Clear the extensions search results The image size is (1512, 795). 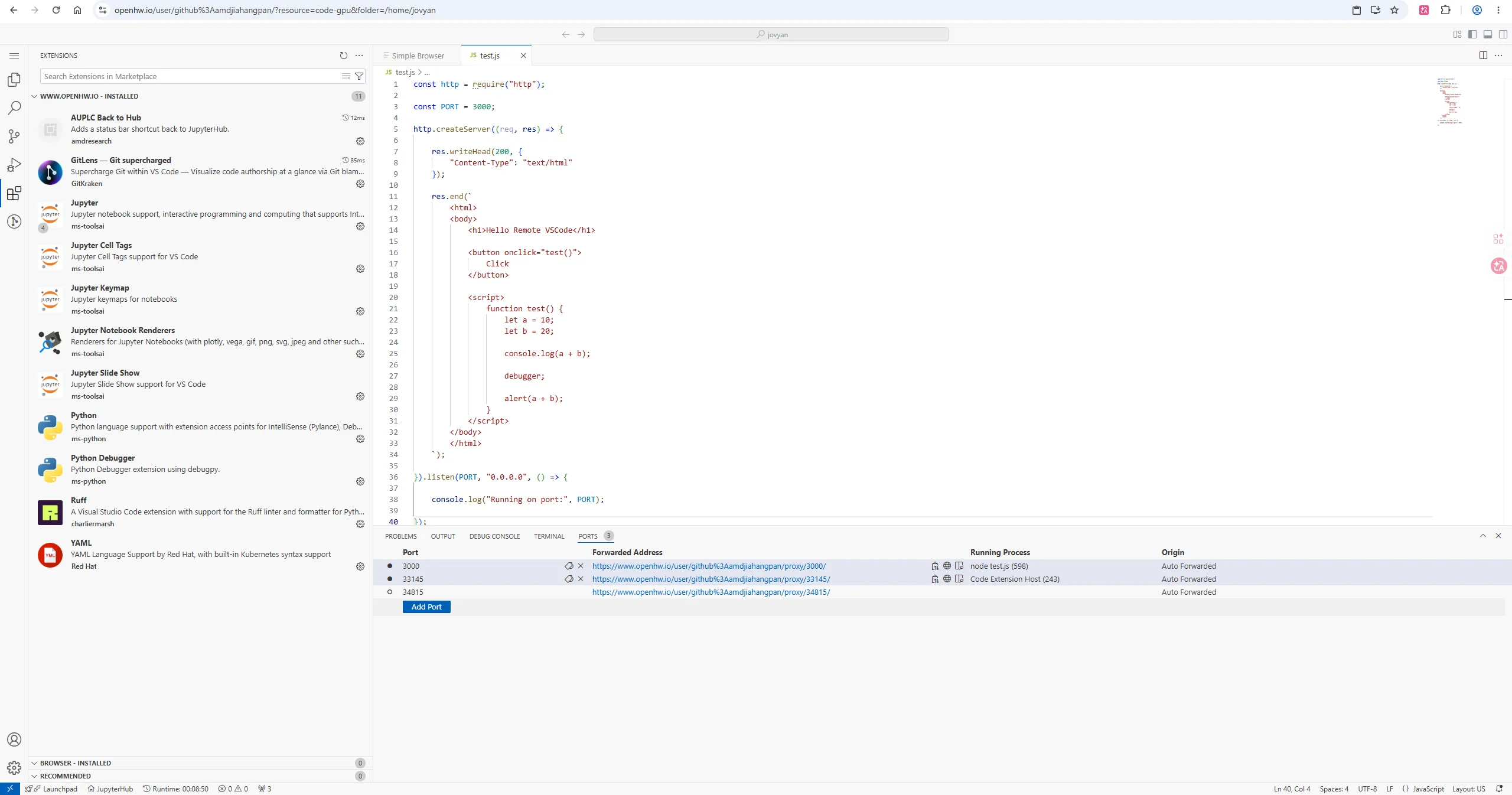point(346,76)
